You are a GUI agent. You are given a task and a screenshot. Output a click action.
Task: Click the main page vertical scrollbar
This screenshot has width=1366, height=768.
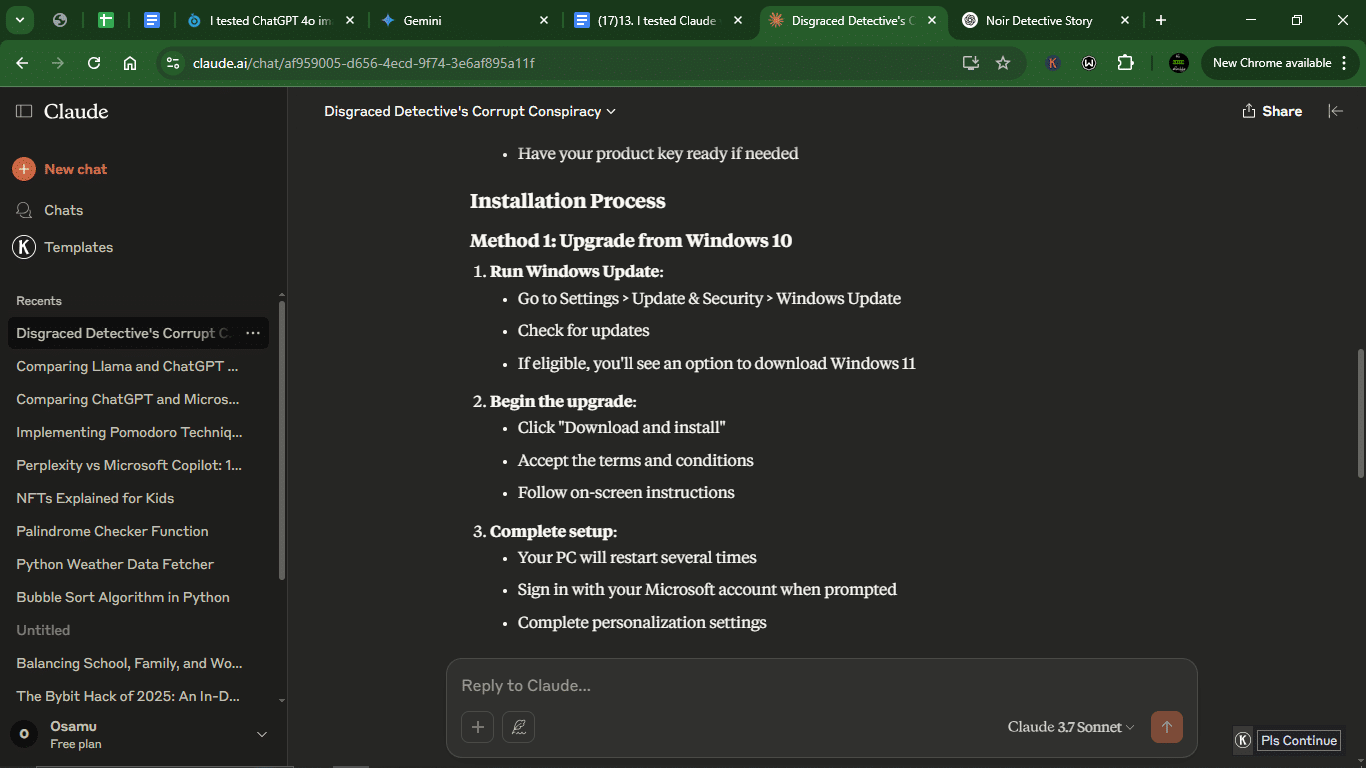tap(1360, 412)
